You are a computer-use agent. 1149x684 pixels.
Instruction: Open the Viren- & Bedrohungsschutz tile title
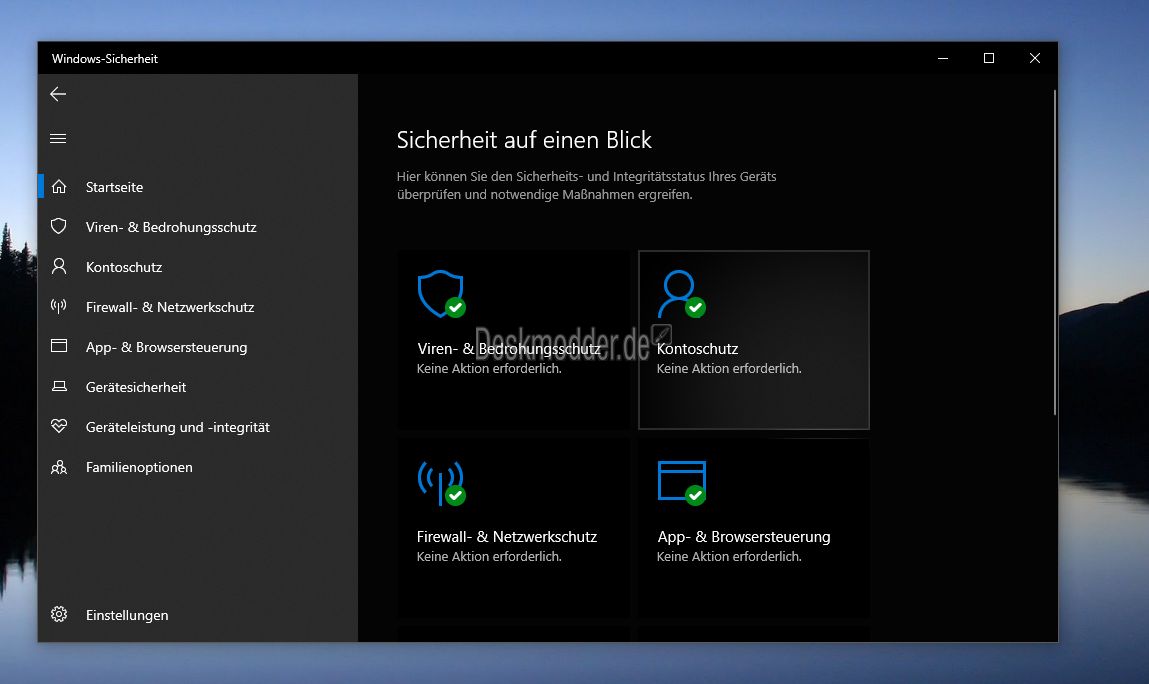click(x=509, y=349)
